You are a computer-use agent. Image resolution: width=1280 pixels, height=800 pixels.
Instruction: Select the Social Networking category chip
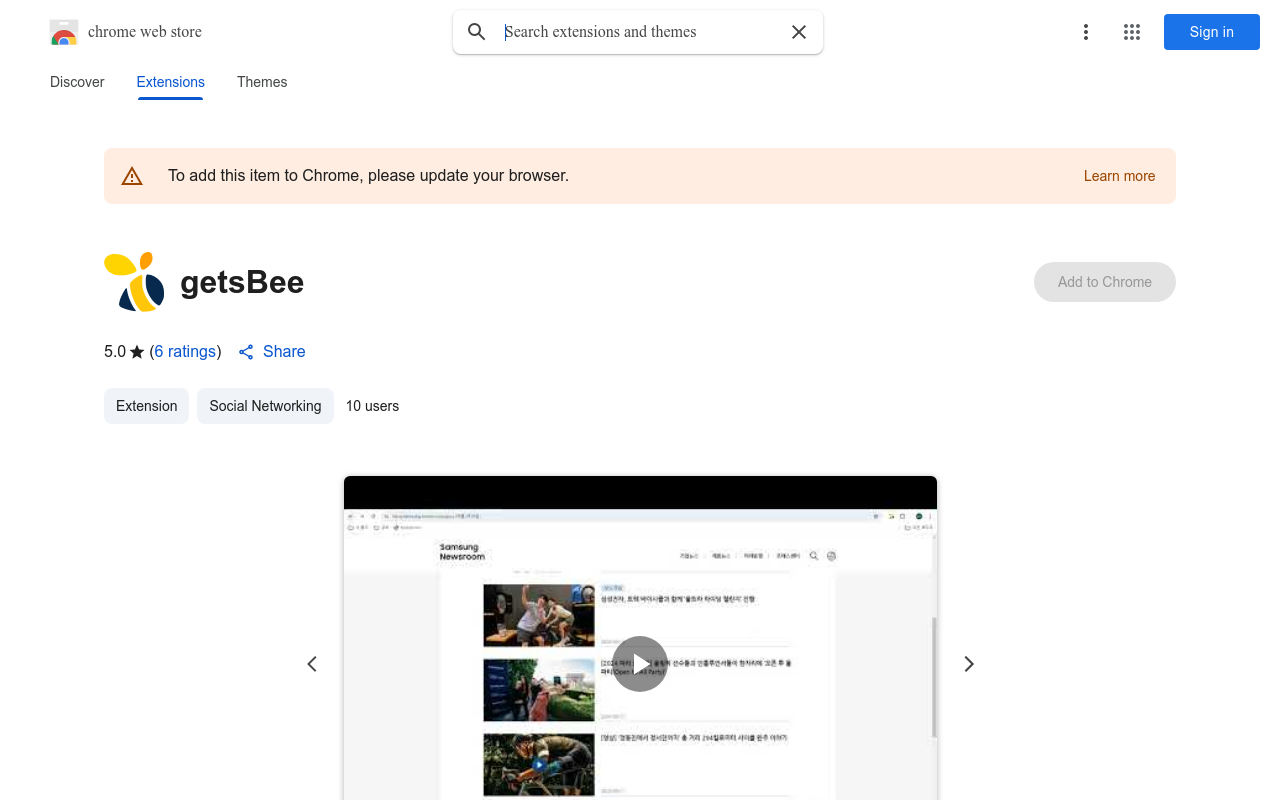pos(265,406)
